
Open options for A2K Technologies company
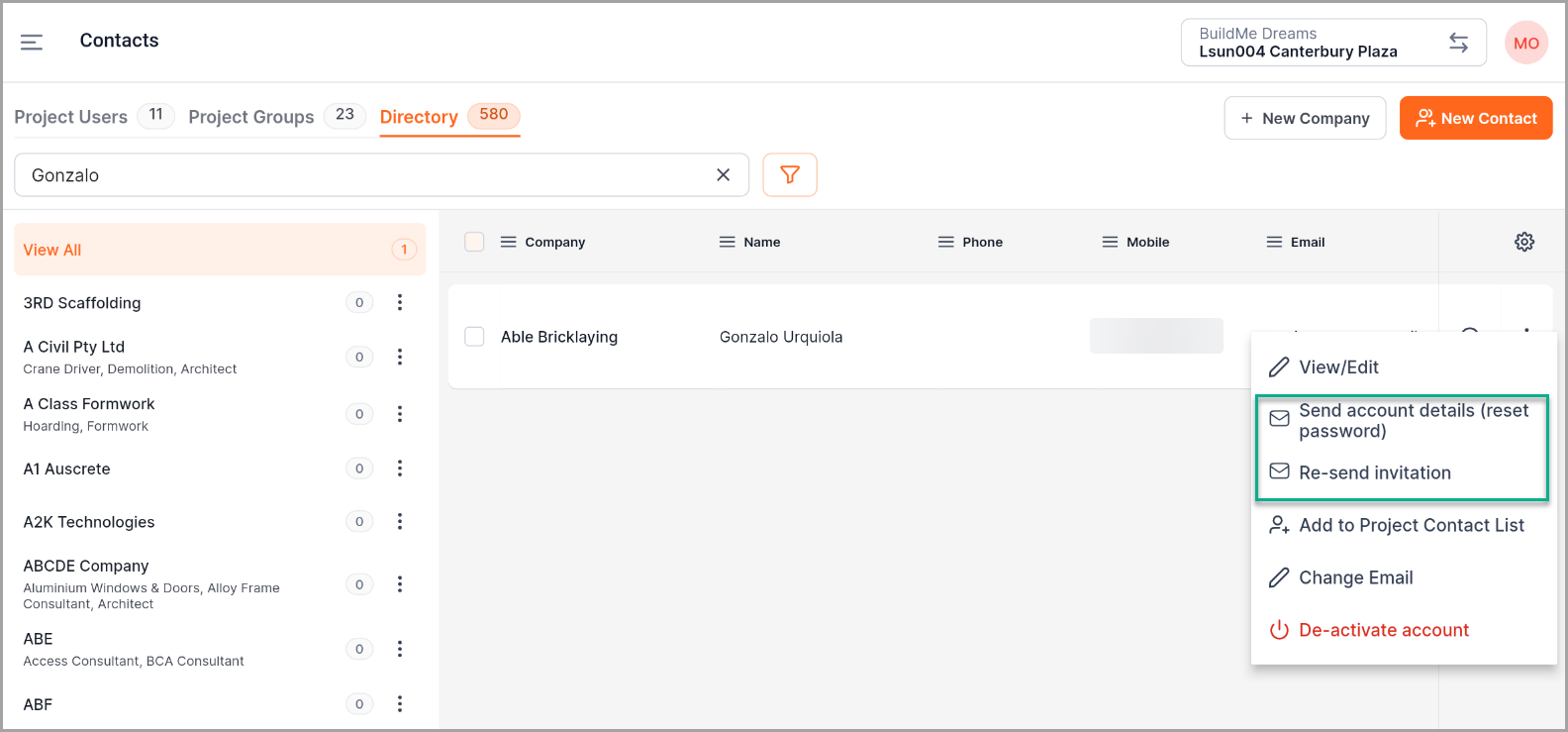click(400, 522)
